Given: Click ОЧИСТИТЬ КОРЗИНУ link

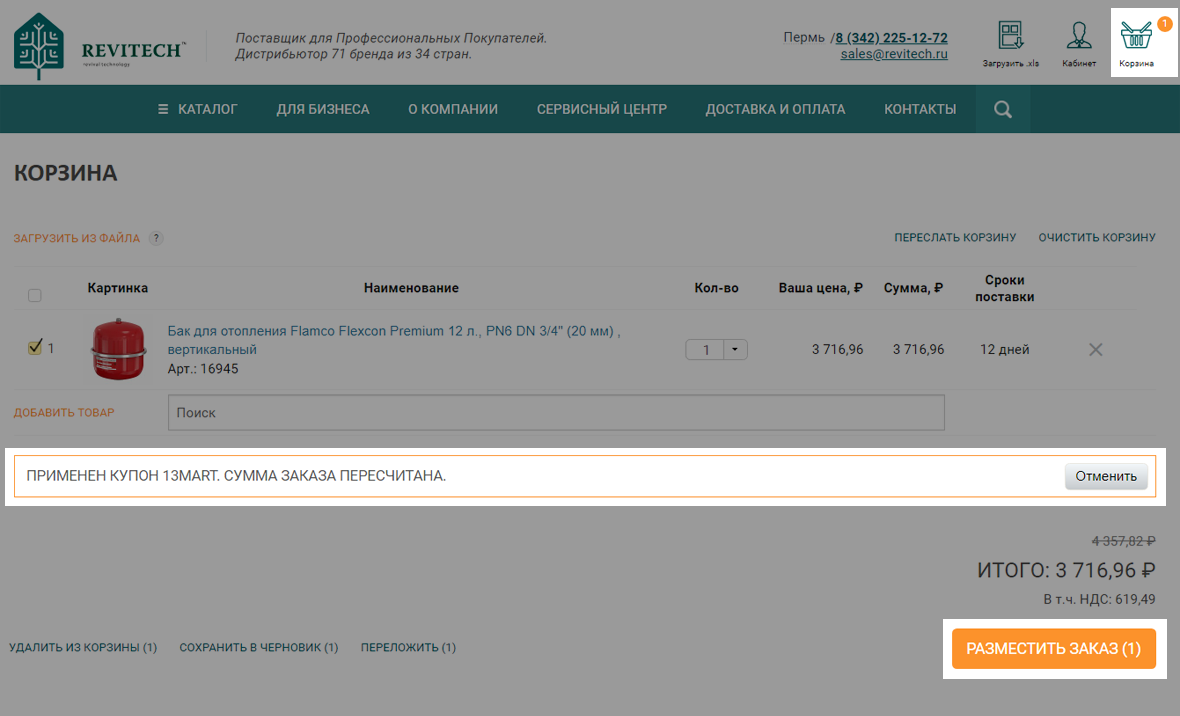Looking at the screenshot, I should (1097, 237).
